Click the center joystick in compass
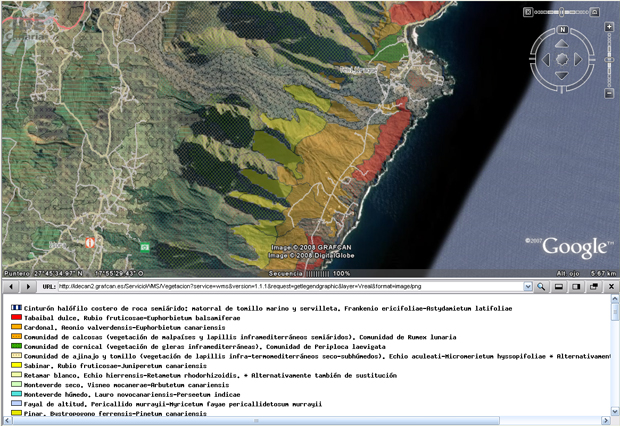The height and width of the screenshot is (426, 620). [x=562, y=60]
